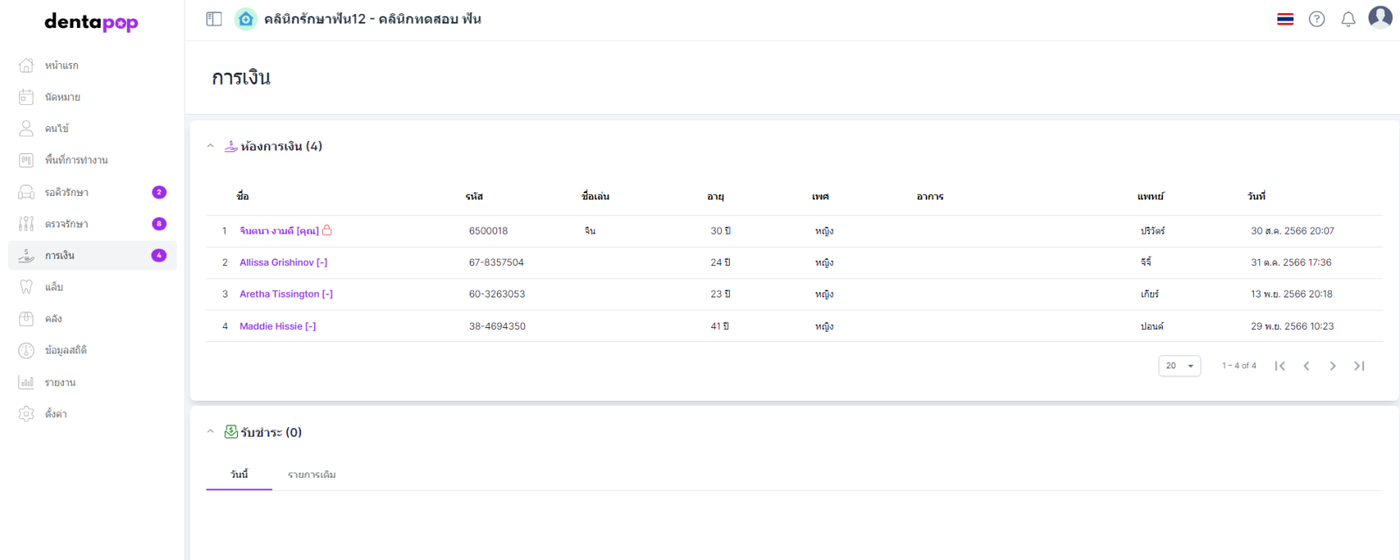This screenshot has height=560, width=1400.
Task: Click the hand-coin icon of ห้องการเงิน
Action: [230, 146]
